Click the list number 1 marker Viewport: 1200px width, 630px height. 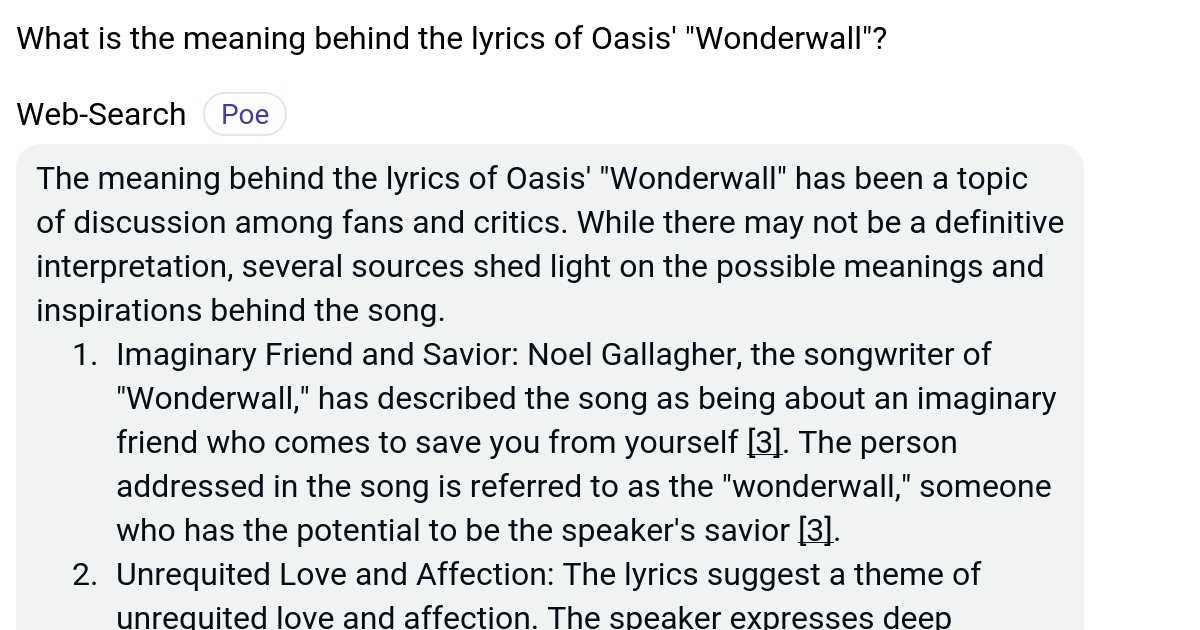85,354
